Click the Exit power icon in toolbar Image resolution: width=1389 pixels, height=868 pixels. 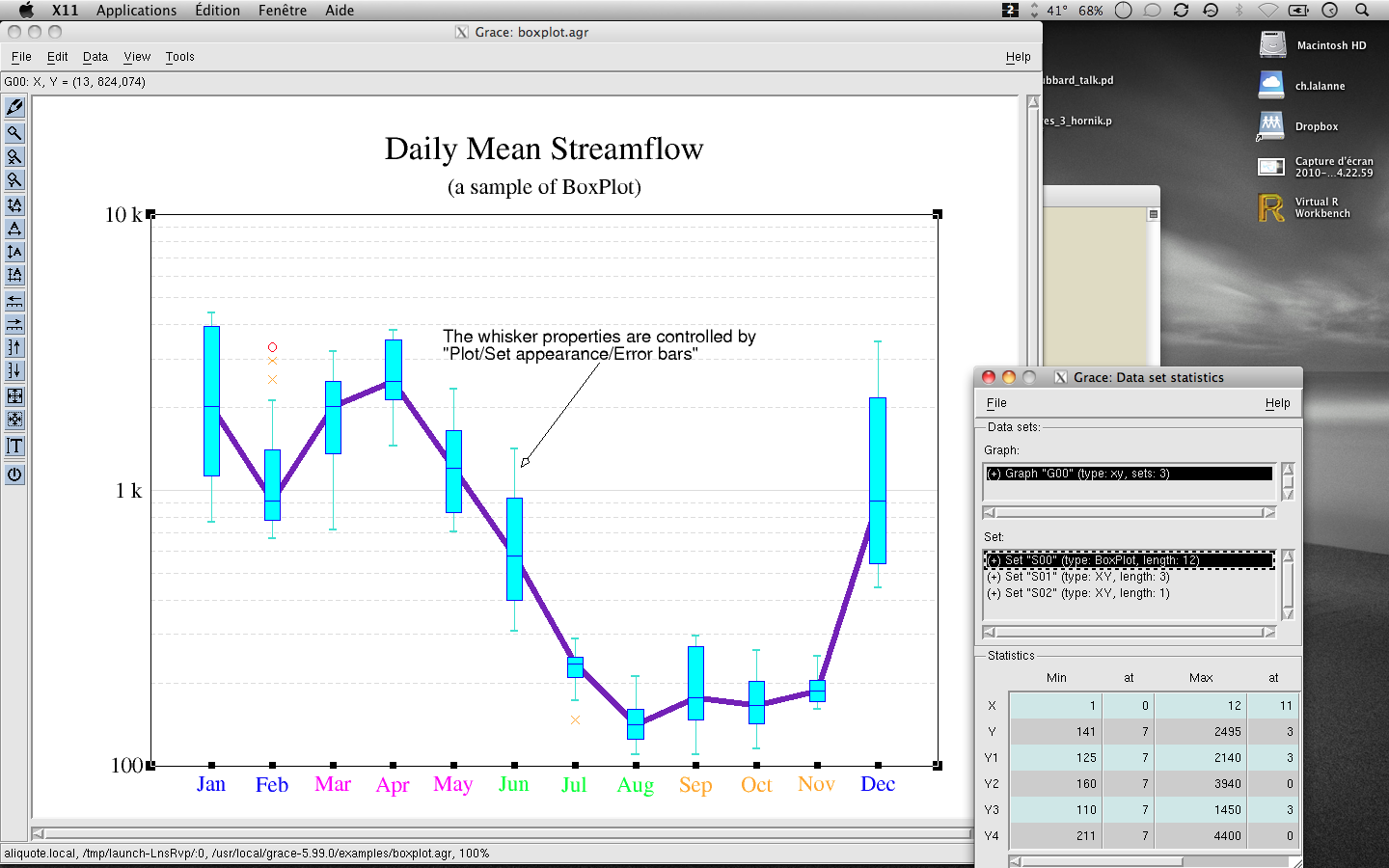[x=14, y=475]
